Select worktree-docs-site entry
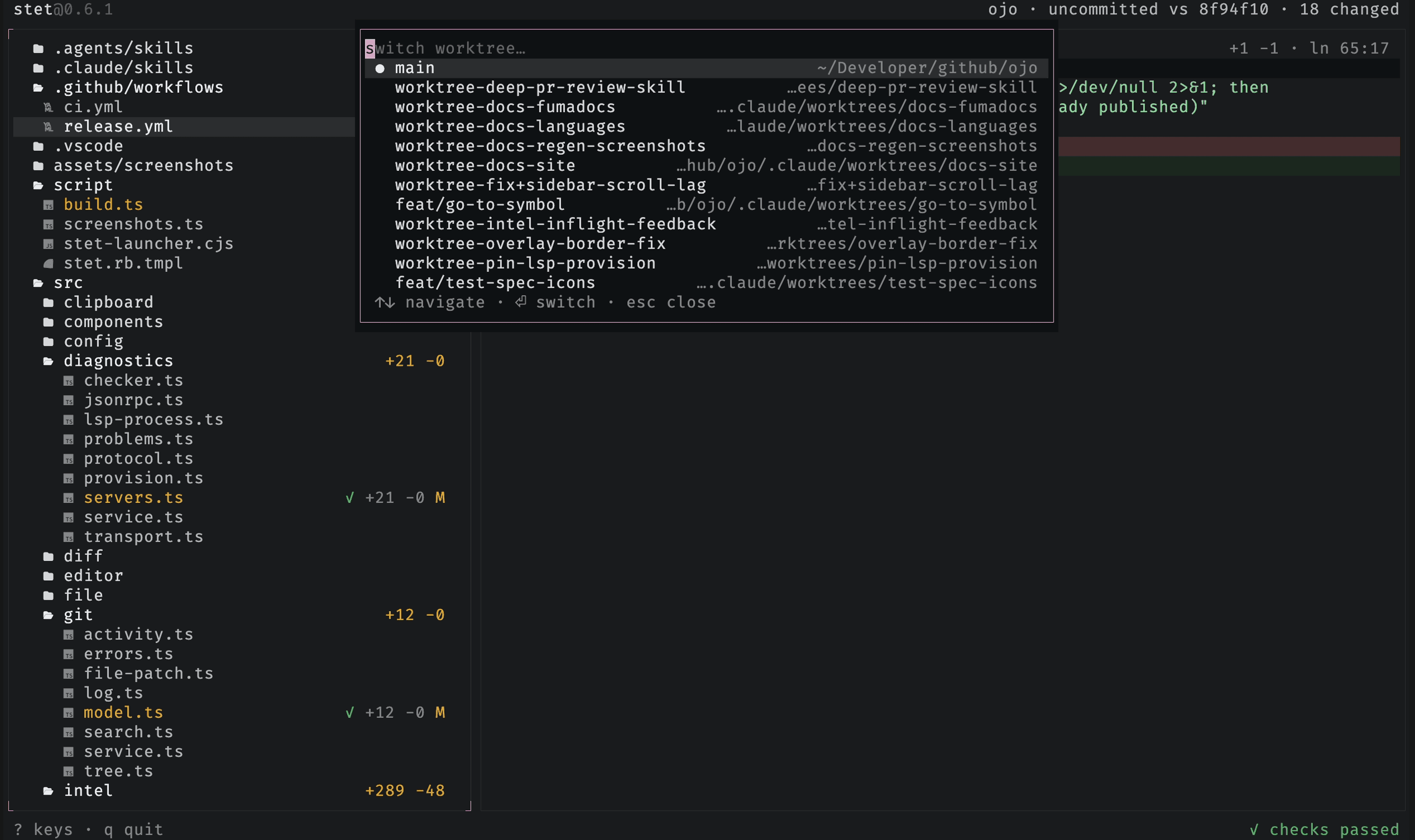1415x840 pixels. coord(706,166)
